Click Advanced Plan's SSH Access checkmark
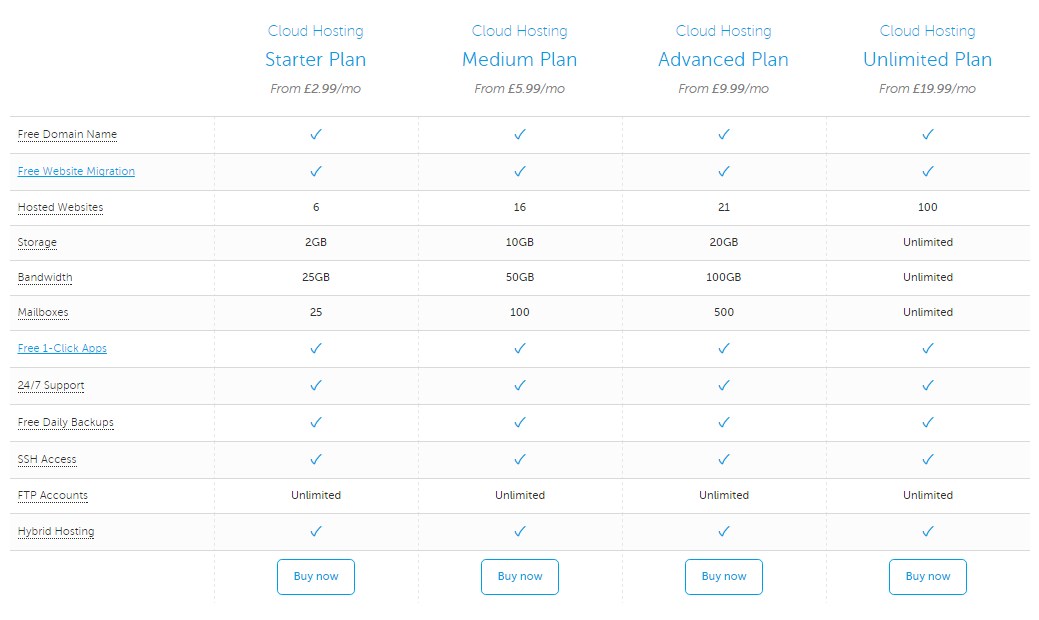 [724, 459]
